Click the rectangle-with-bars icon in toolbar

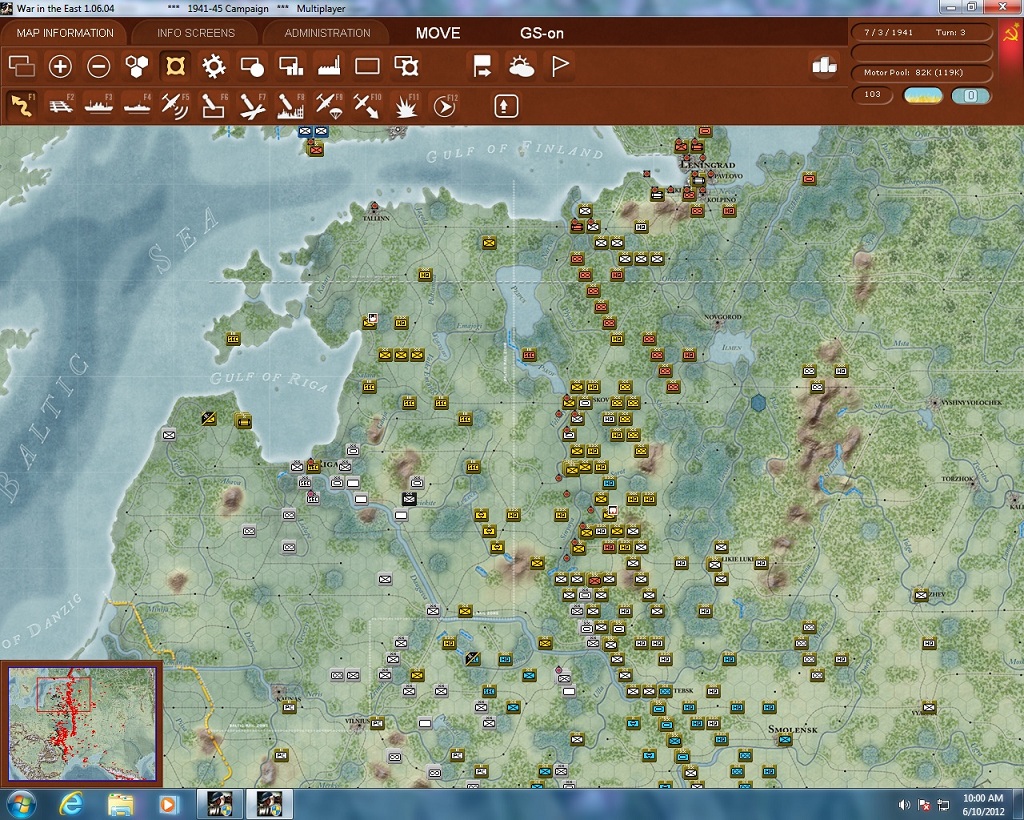[x=291, y=66]
